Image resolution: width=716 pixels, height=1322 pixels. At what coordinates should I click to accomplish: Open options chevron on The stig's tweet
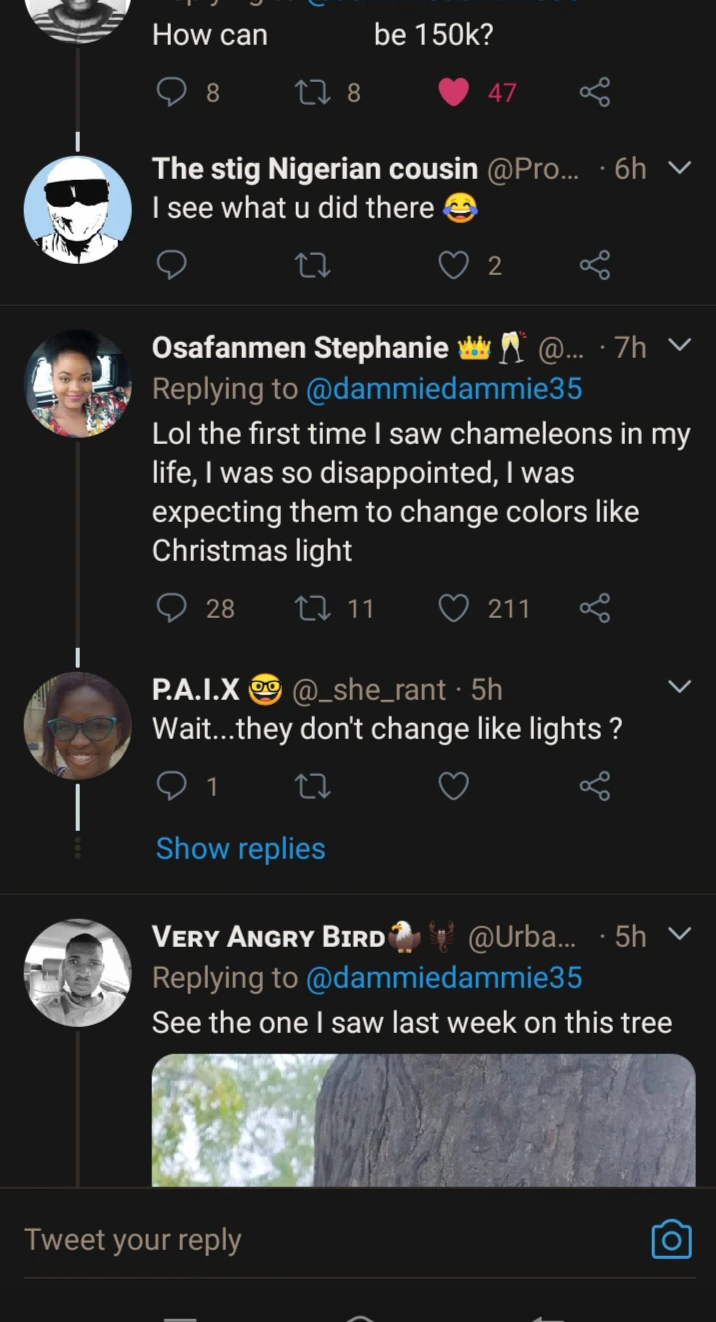(679, 168)
